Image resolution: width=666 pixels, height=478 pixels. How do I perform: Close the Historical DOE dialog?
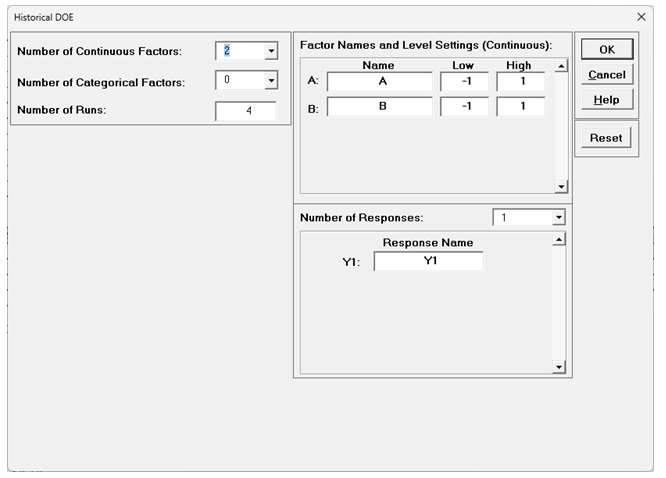point(641,17)
